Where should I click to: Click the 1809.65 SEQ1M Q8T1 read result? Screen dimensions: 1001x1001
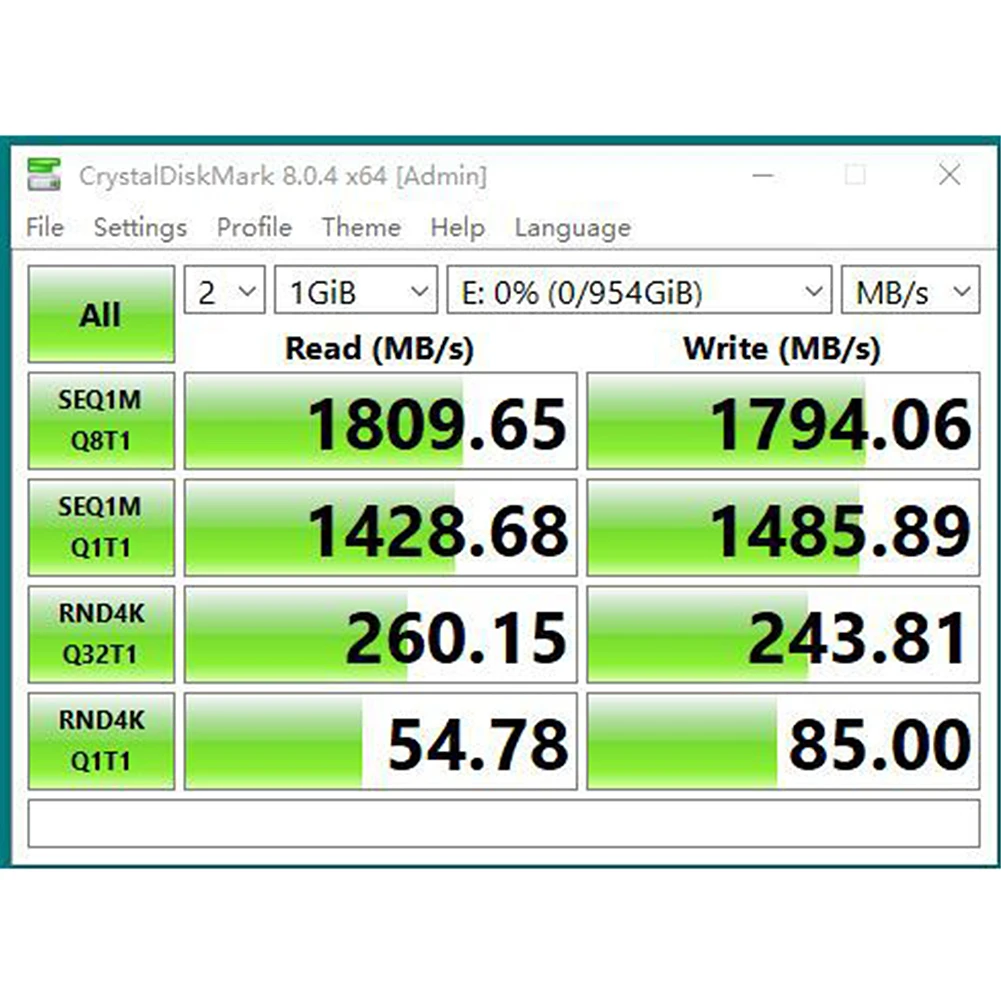[x=380, y=421]
